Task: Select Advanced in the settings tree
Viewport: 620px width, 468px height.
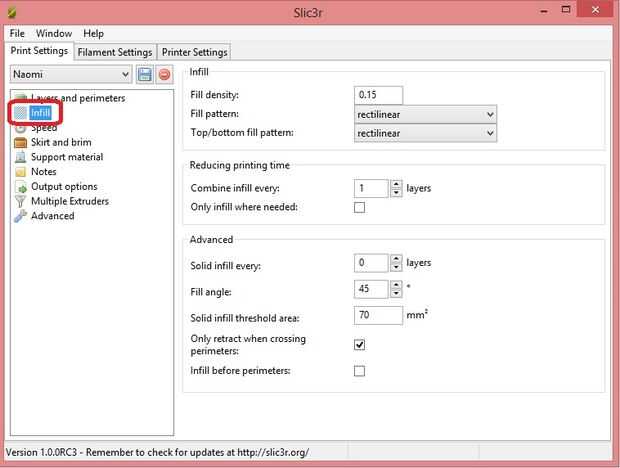Action: pos(53,216)
